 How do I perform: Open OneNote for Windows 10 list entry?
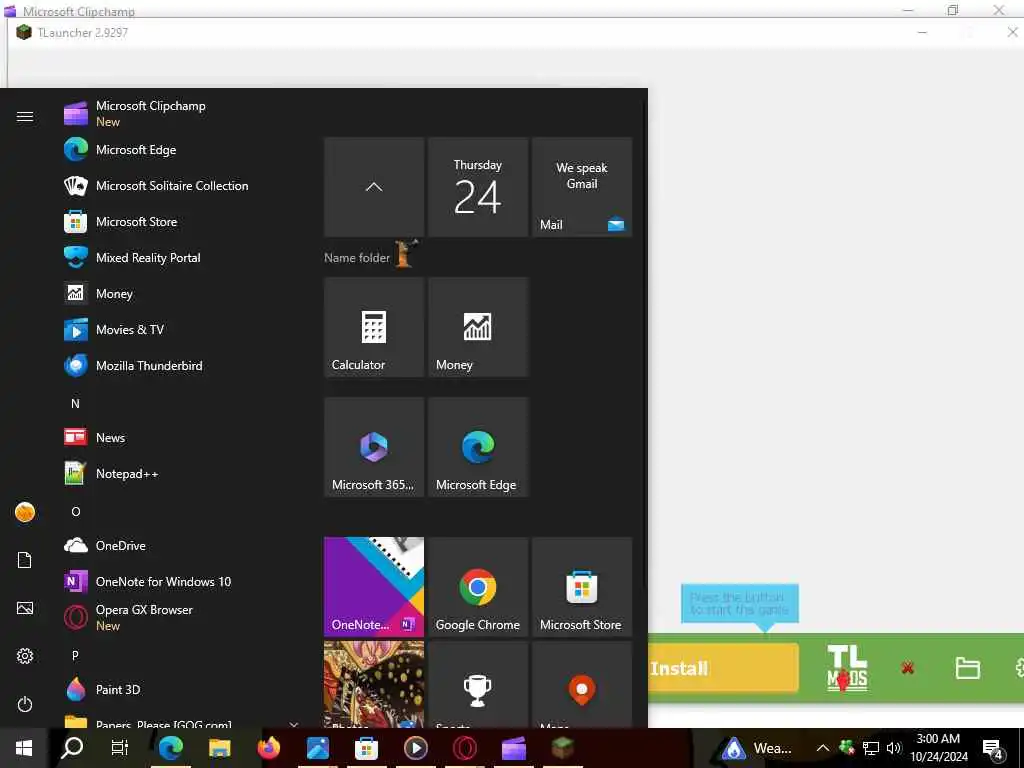[183, 581]
